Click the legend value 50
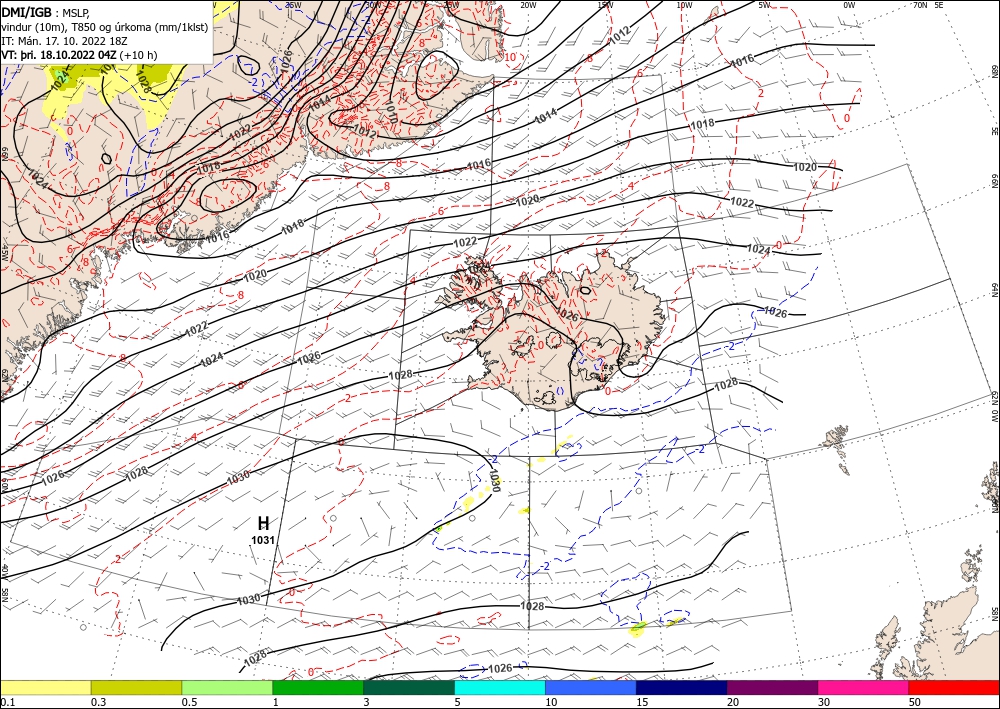The image size is (1000, 709). click(915, 702)
